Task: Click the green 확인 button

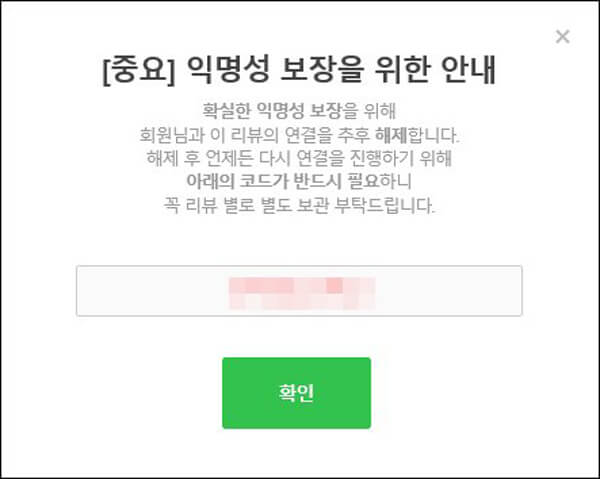Action: 297,393
